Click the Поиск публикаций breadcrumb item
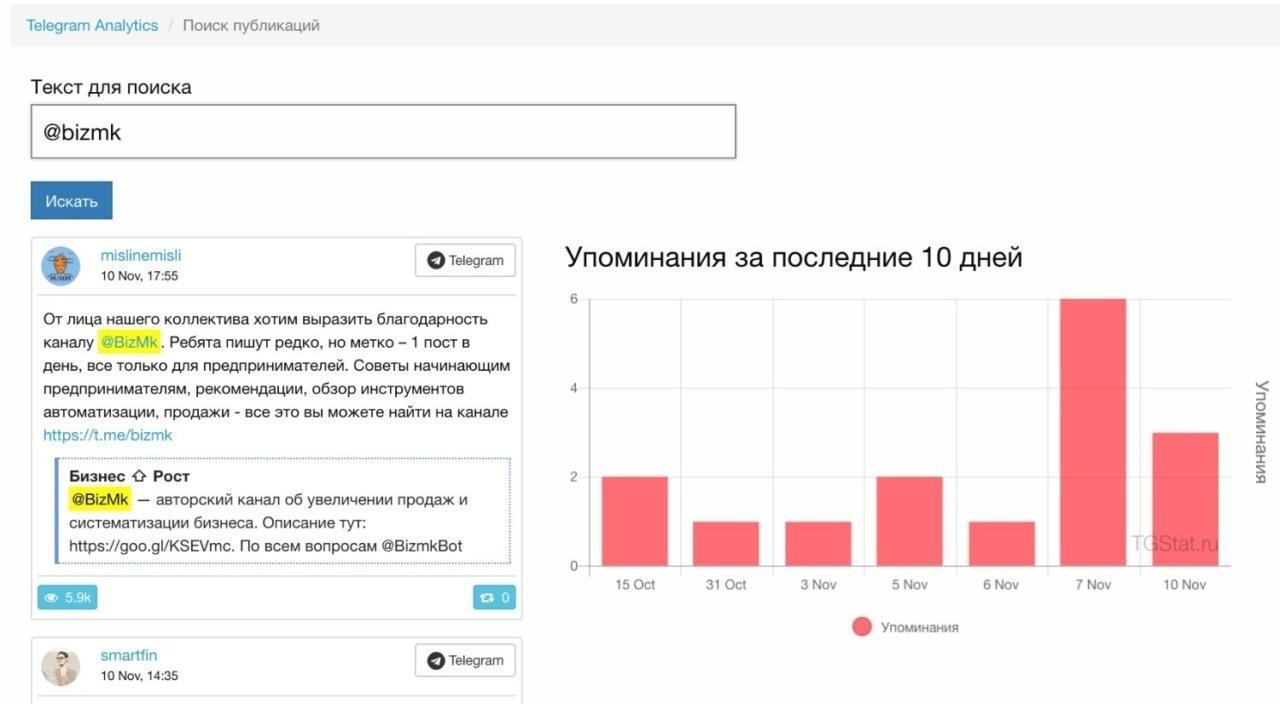This screenshot has height=704, width=1280. [251, 25]
